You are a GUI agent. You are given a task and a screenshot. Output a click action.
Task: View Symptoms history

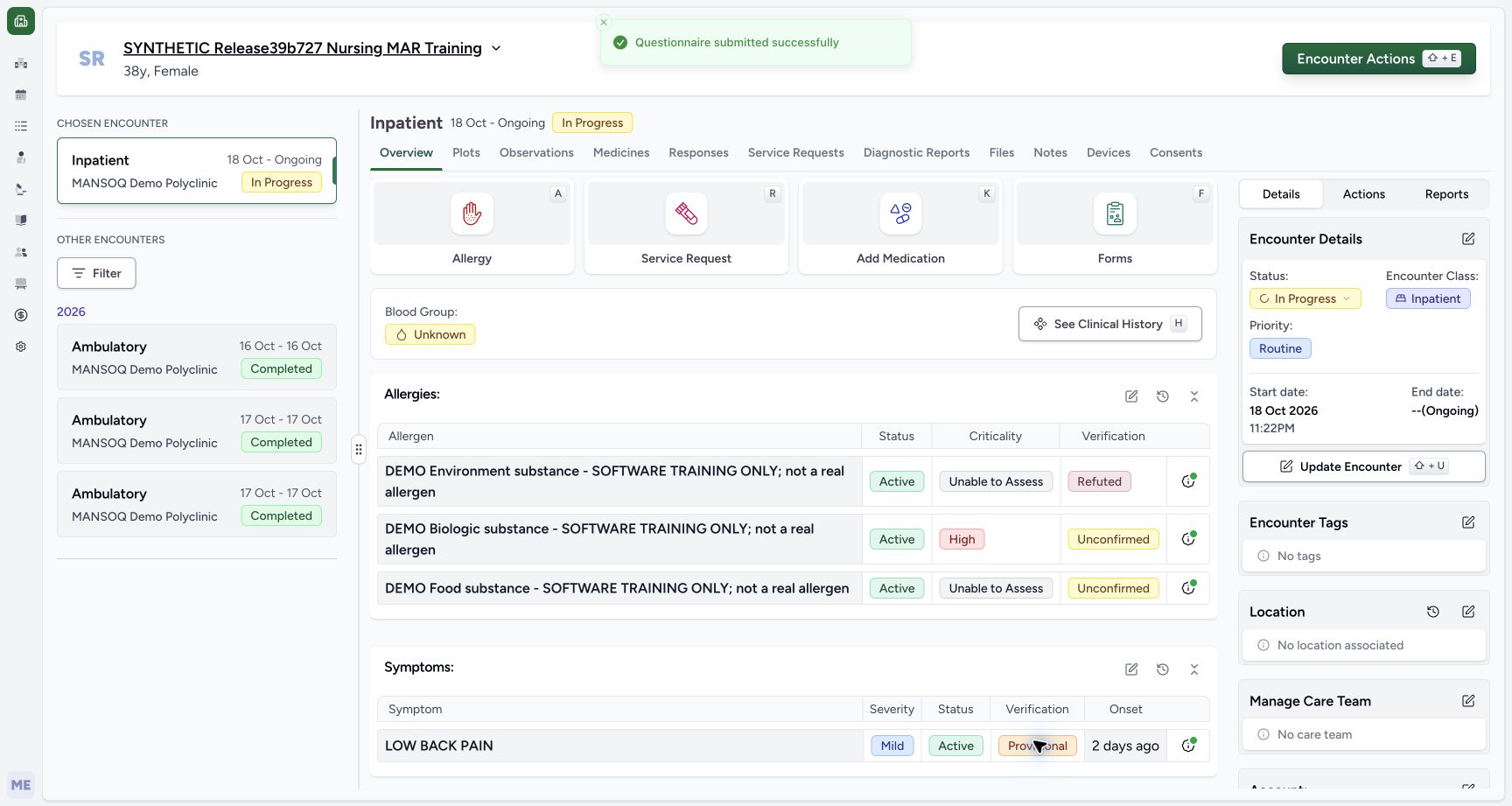[x=1163, y=669]
